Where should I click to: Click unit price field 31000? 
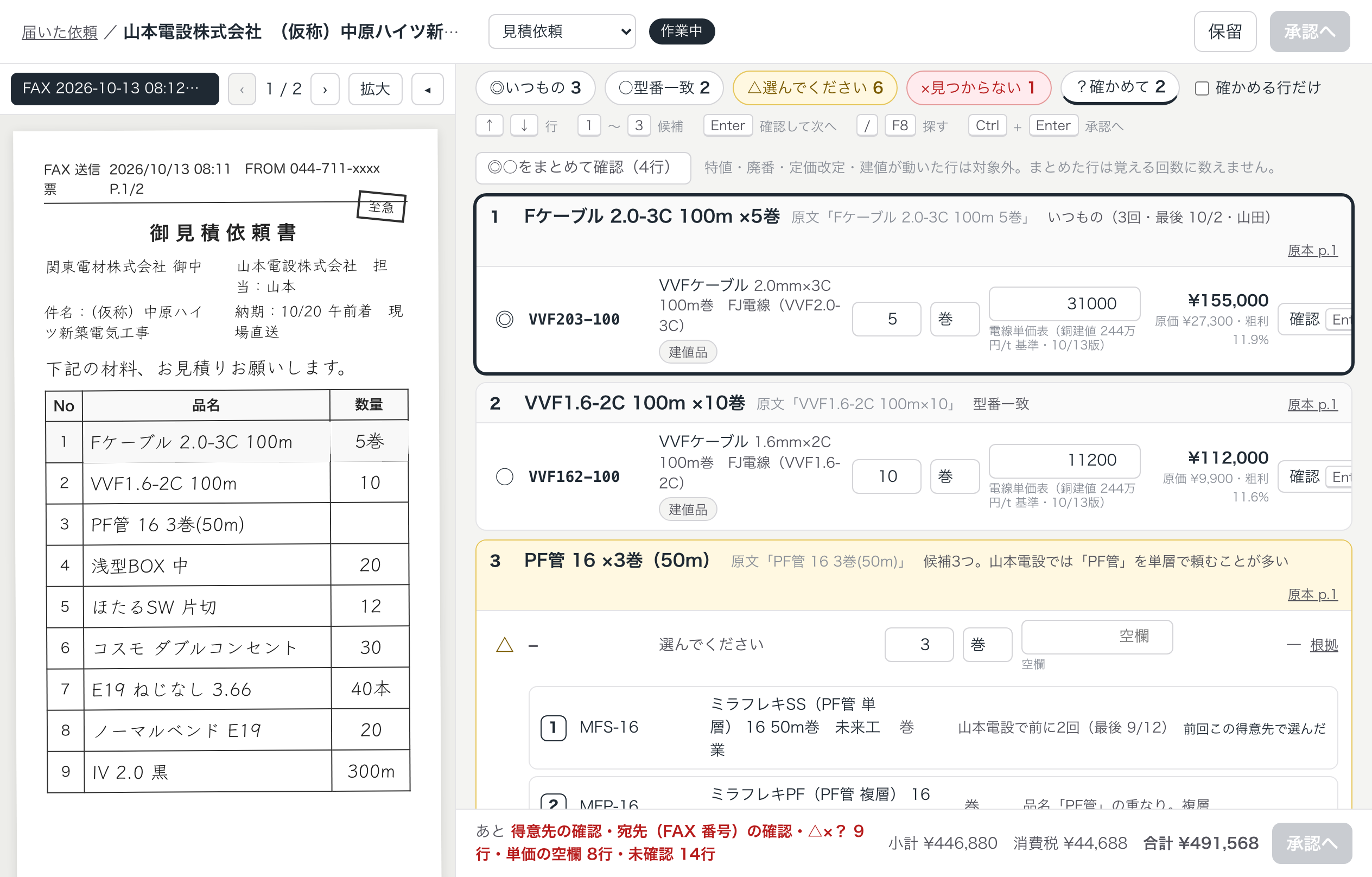pyautogui.click(x=1064, y=304)
